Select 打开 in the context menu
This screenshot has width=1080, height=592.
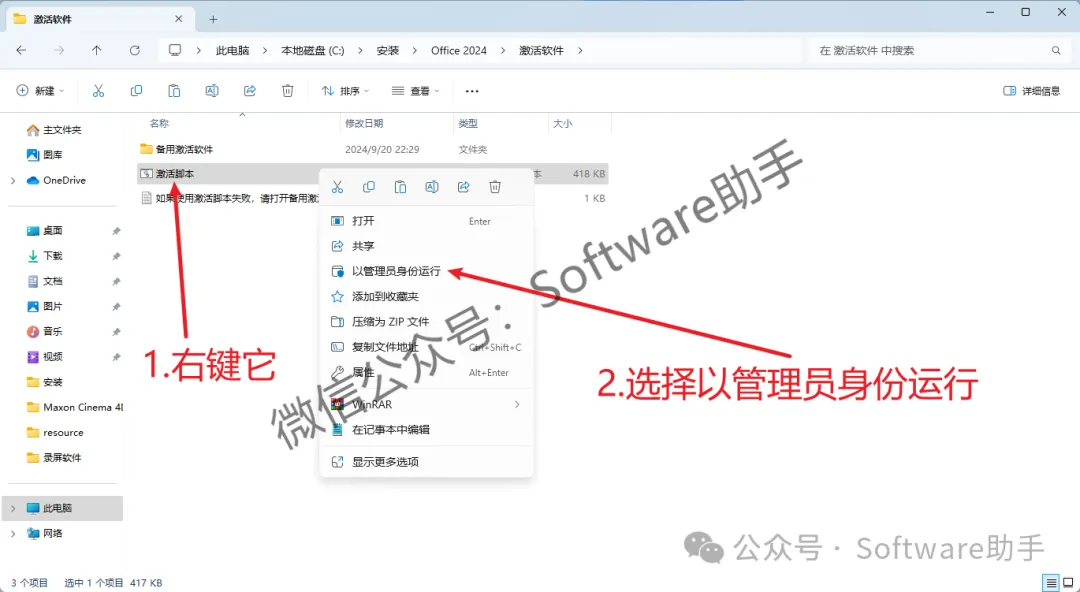(426, 221)
